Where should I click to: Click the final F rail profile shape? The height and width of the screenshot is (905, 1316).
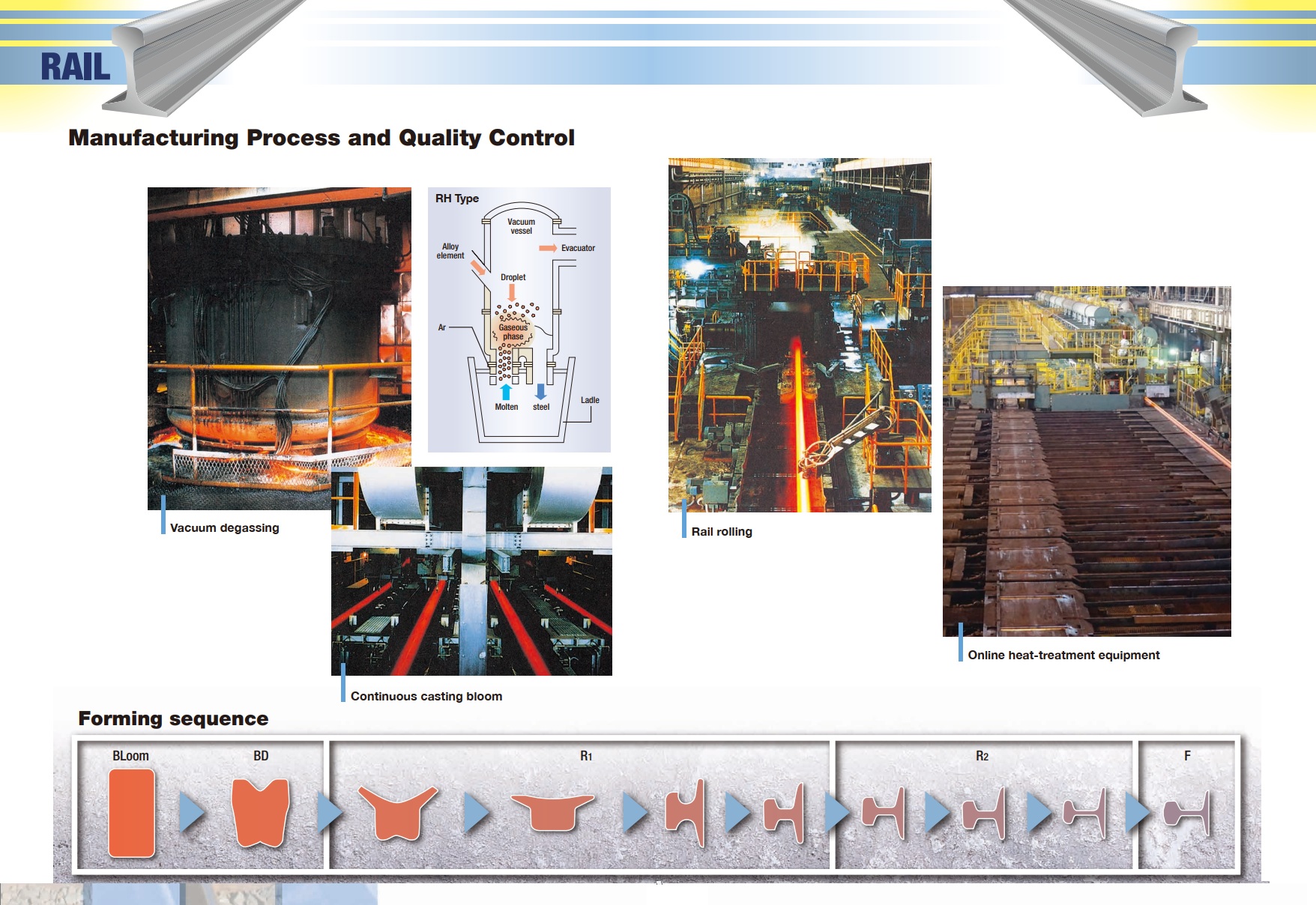1187,813
